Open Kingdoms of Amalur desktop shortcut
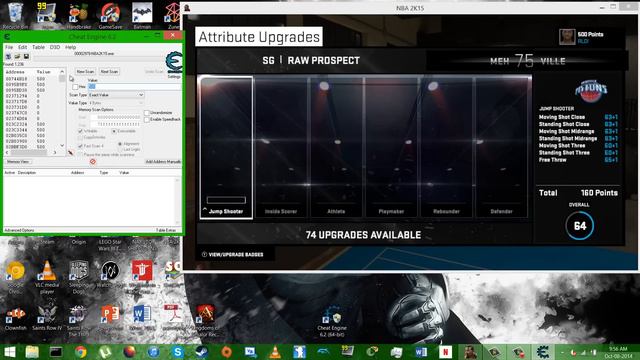The height and width of the screenshot is (360, 640). (x=205, y=320)
